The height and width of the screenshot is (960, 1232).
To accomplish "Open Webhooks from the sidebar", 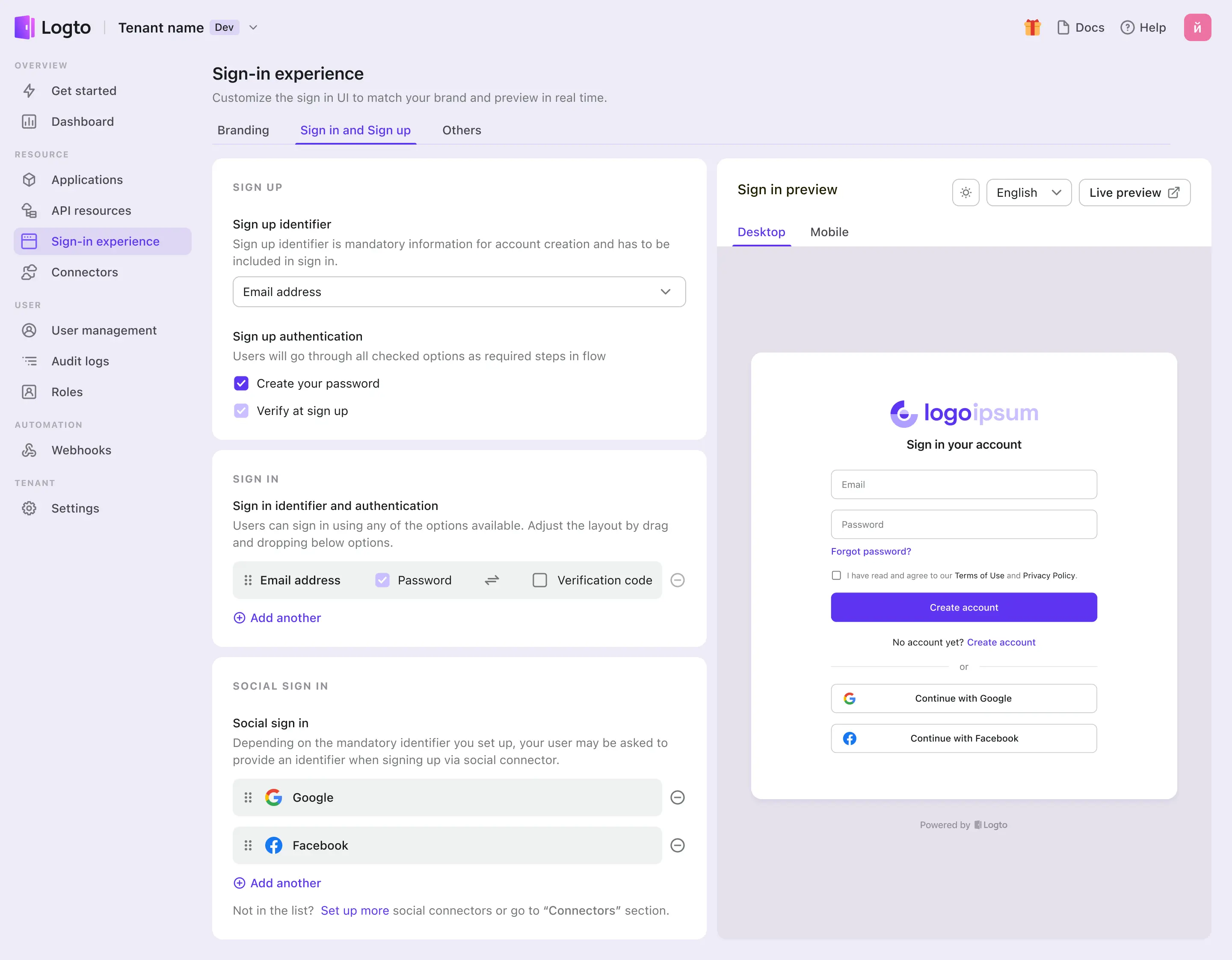I will coord(81,450).
